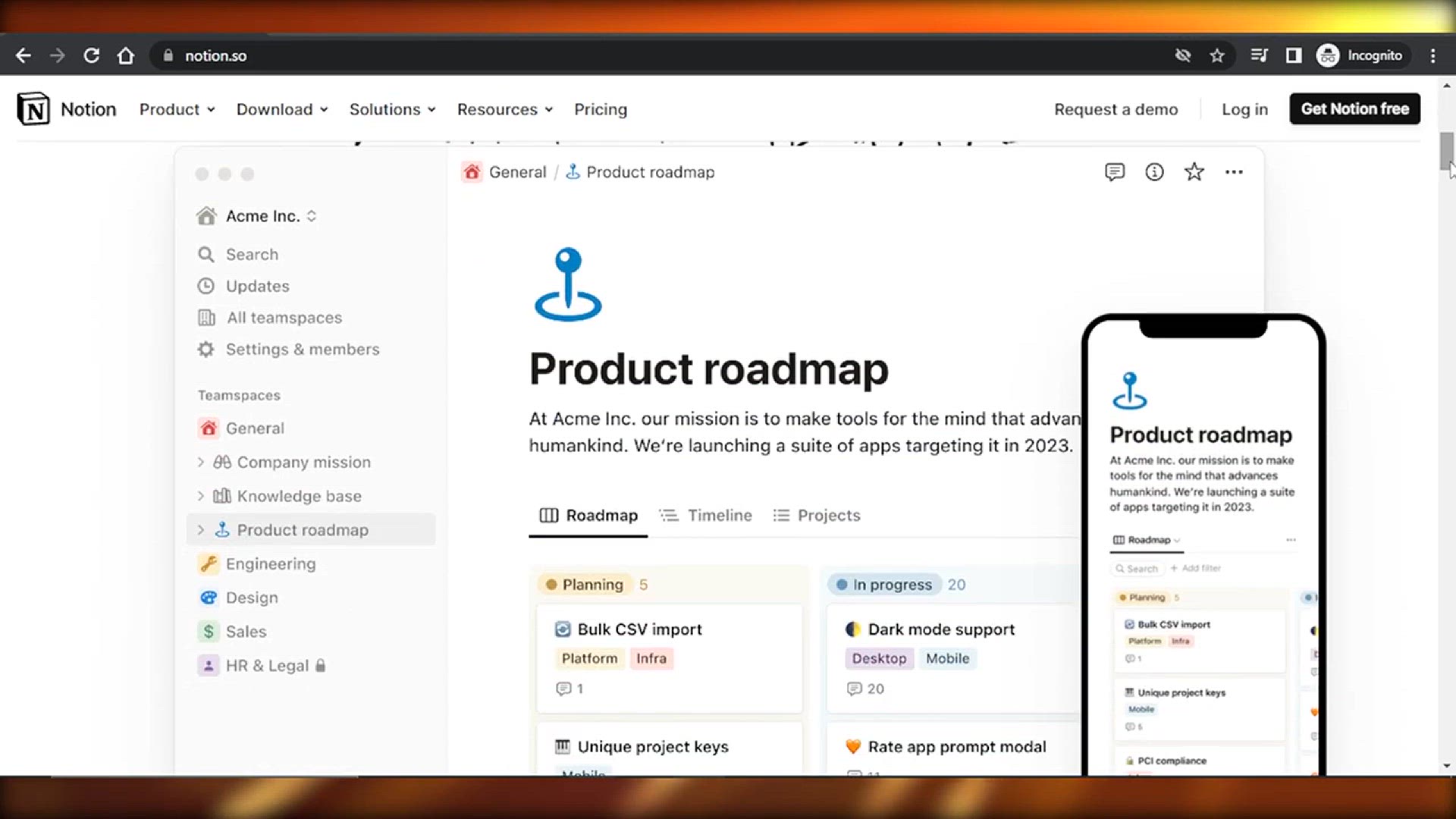Click the Search magnifier in sidebar
This screenshot has width=1456, height=819.
coord(206,254)
